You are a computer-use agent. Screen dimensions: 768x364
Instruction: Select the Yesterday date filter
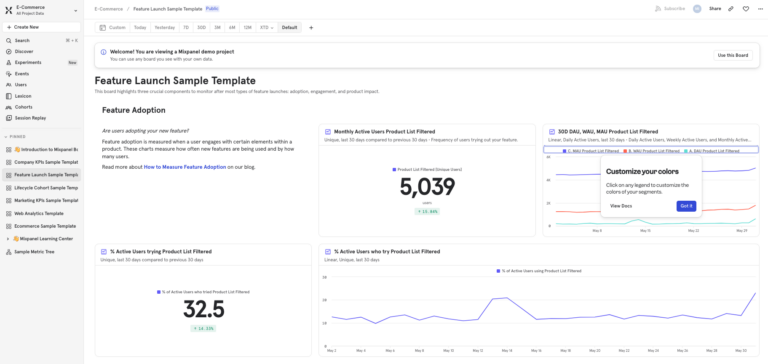[165, 28]
